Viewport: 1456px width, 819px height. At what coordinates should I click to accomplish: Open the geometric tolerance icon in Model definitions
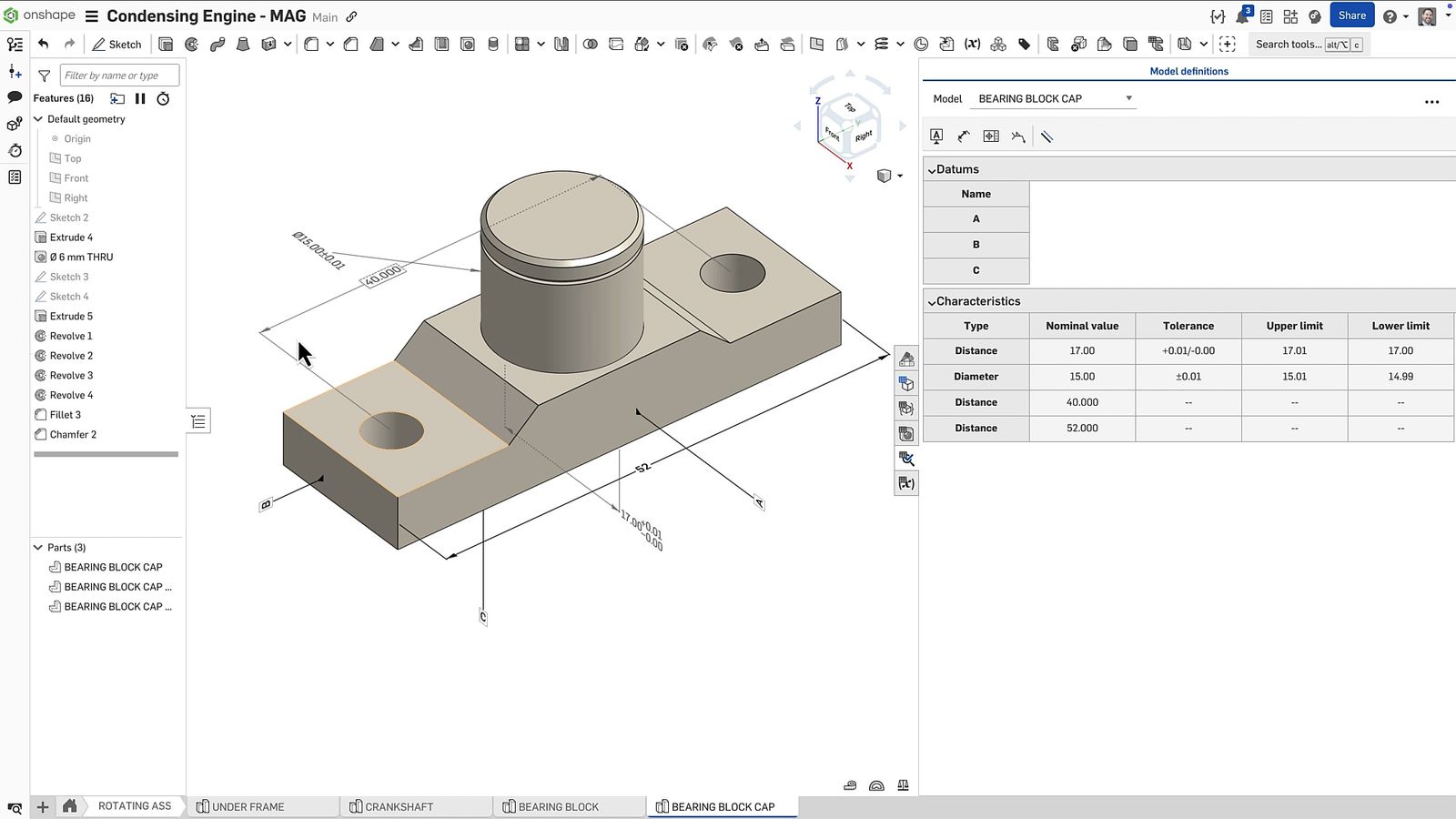[991, 136]
